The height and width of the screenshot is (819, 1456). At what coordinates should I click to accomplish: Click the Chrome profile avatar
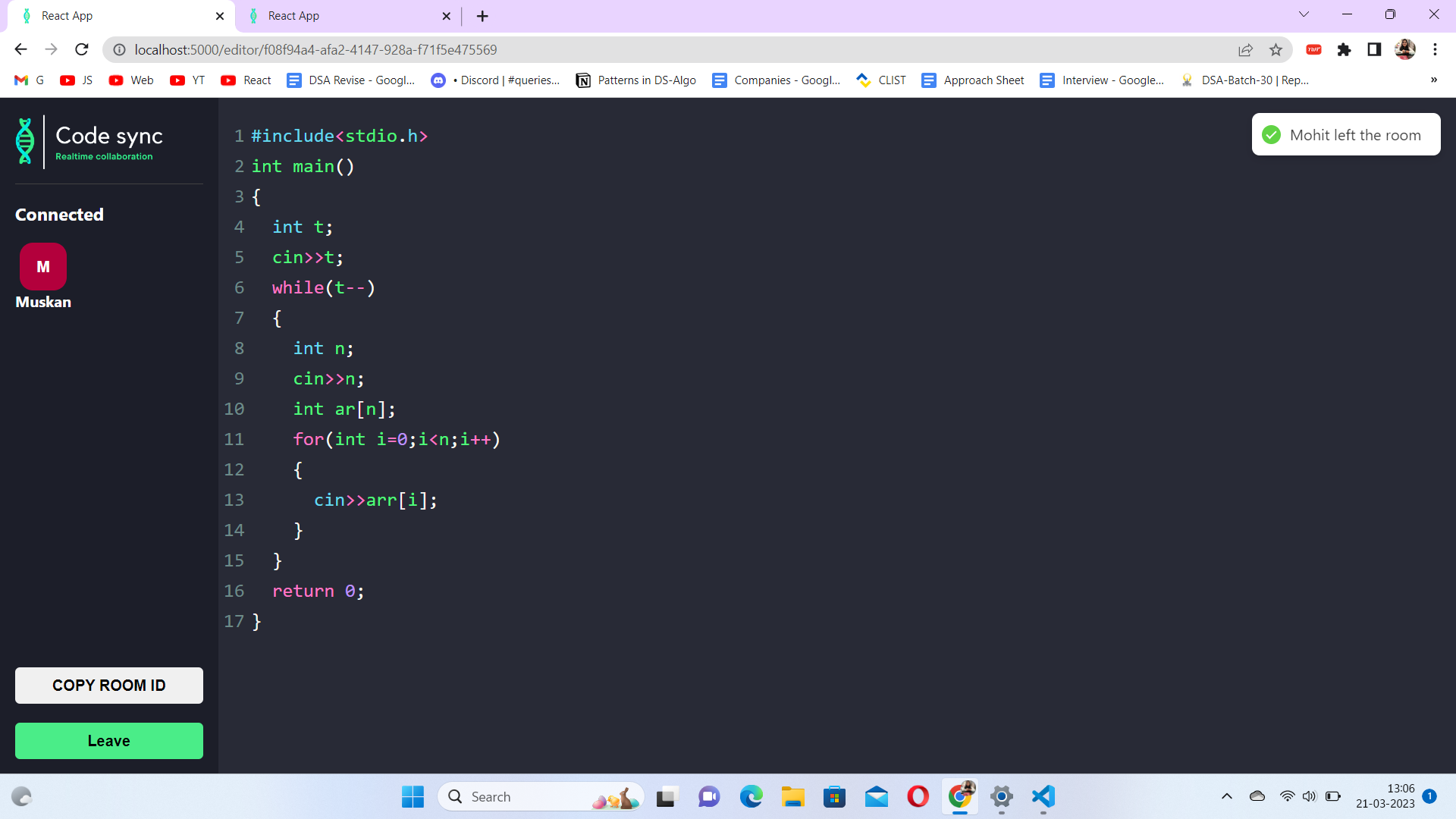coord(1406,49)
